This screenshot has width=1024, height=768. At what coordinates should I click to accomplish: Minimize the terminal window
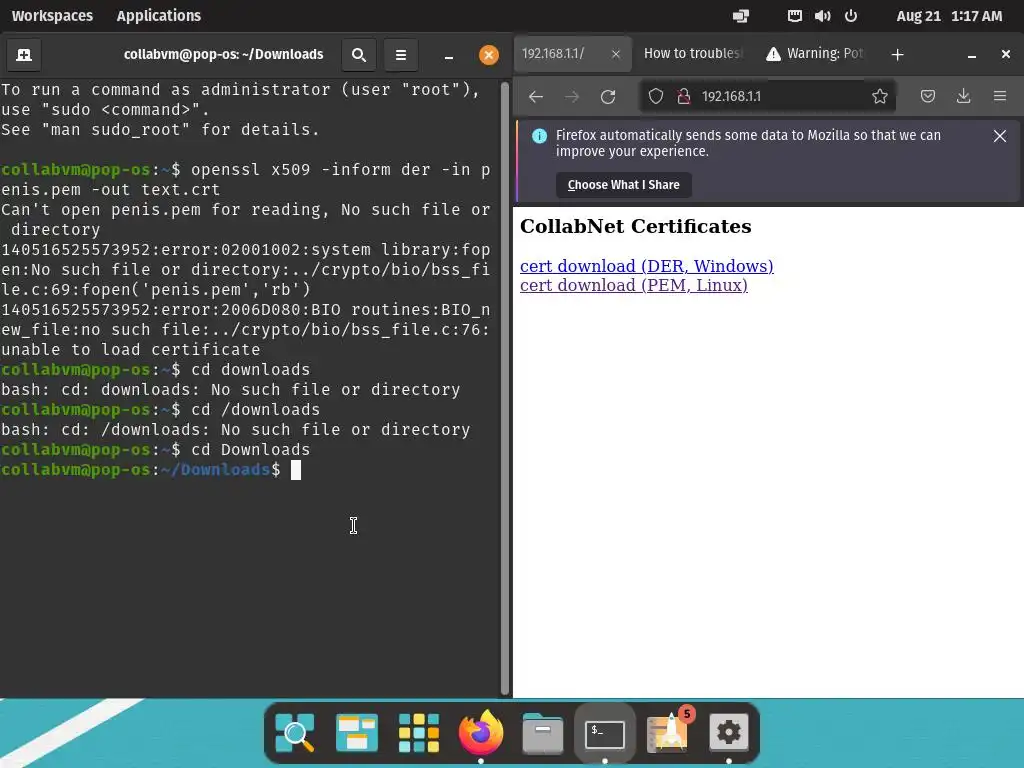[x=449, y=55]
